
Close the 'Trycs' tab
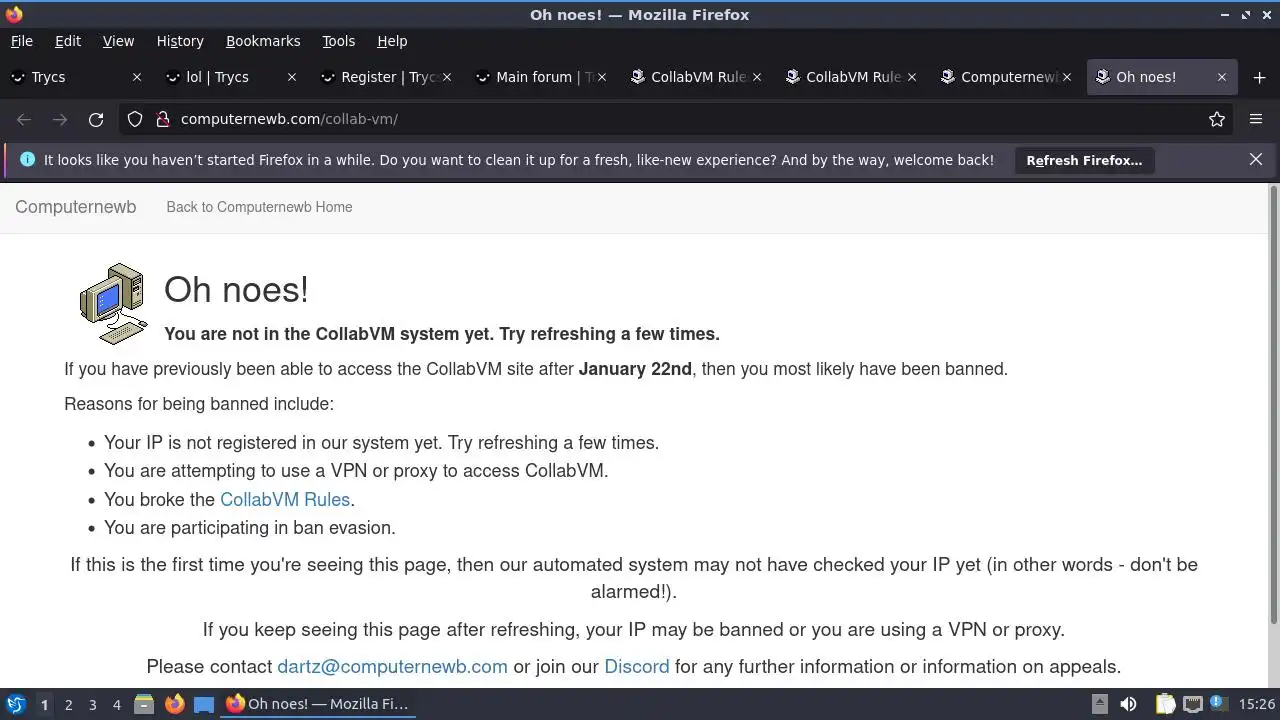pos(137,77)
